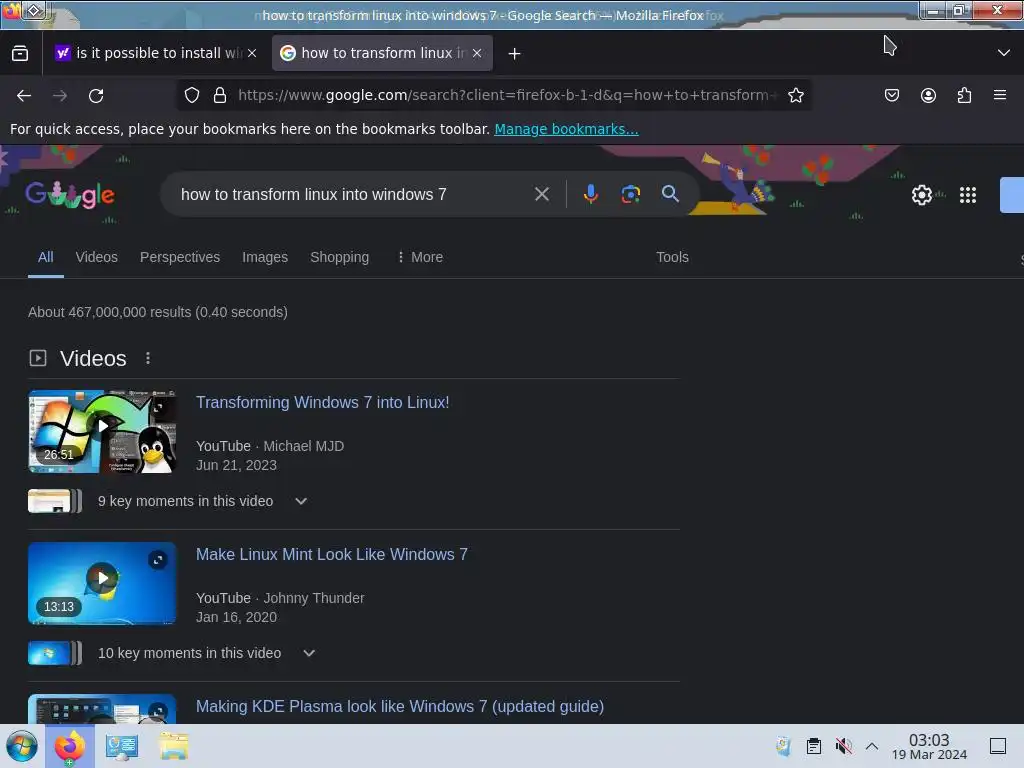Open Firefox account menu
The image size is (1024, 768).
928,95
